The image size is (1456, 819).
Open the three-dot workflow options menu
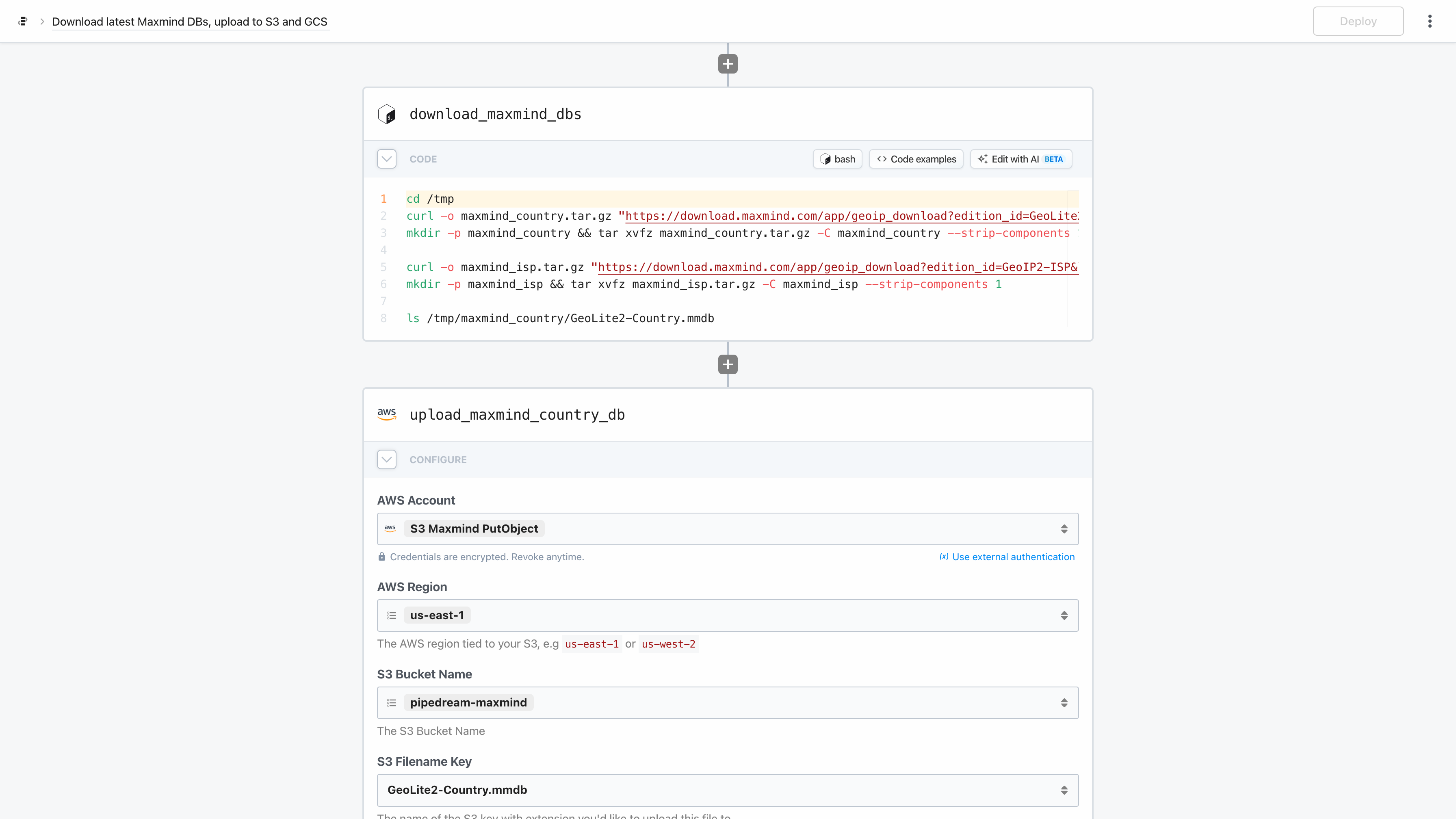pyautogui.click(x=1430, y=22)
